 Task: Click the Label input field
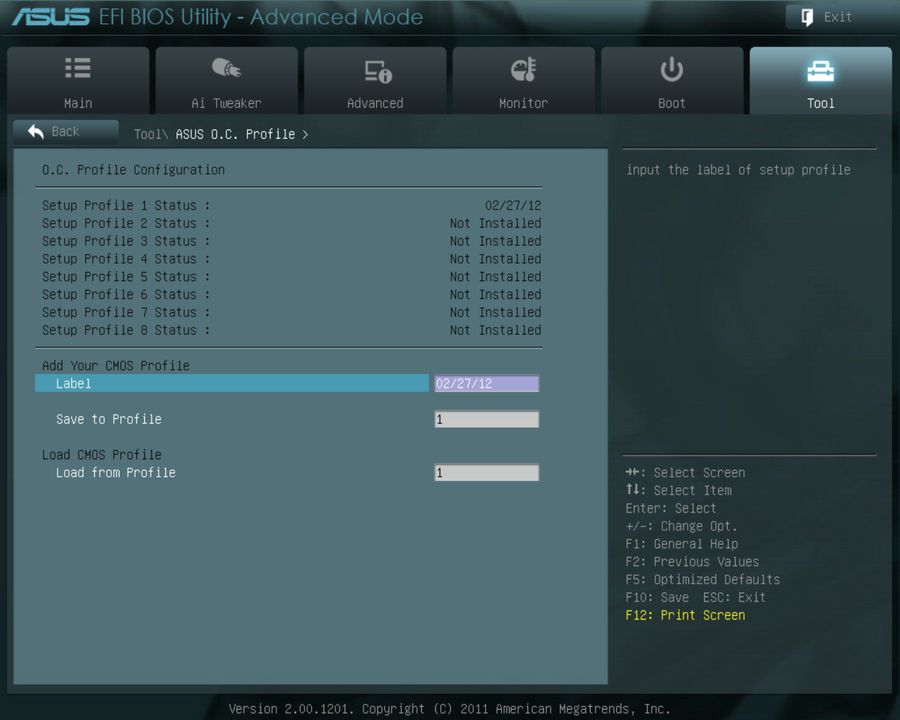click(x=232, y=383)
